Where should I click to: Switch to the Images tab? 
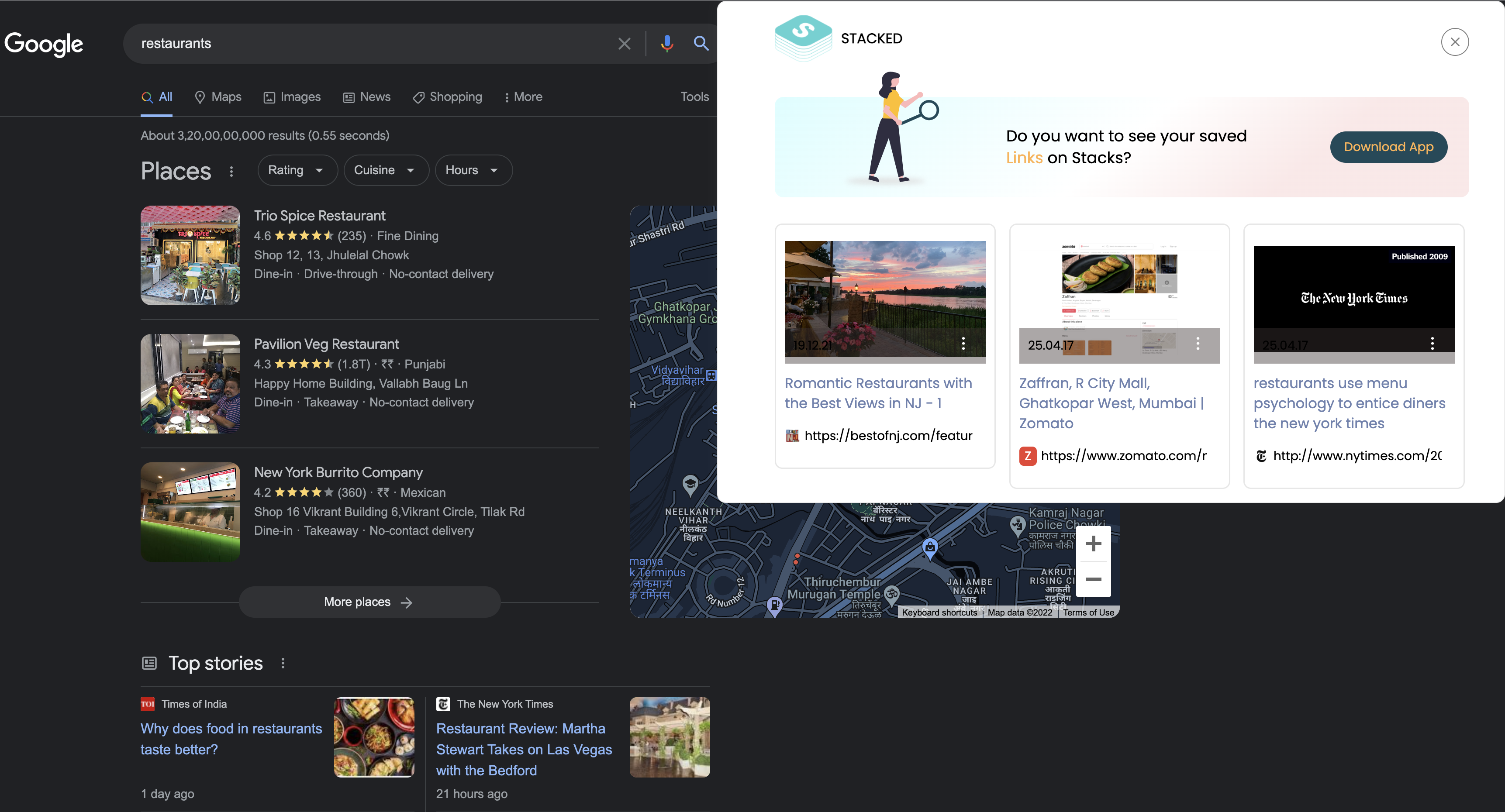292,97
